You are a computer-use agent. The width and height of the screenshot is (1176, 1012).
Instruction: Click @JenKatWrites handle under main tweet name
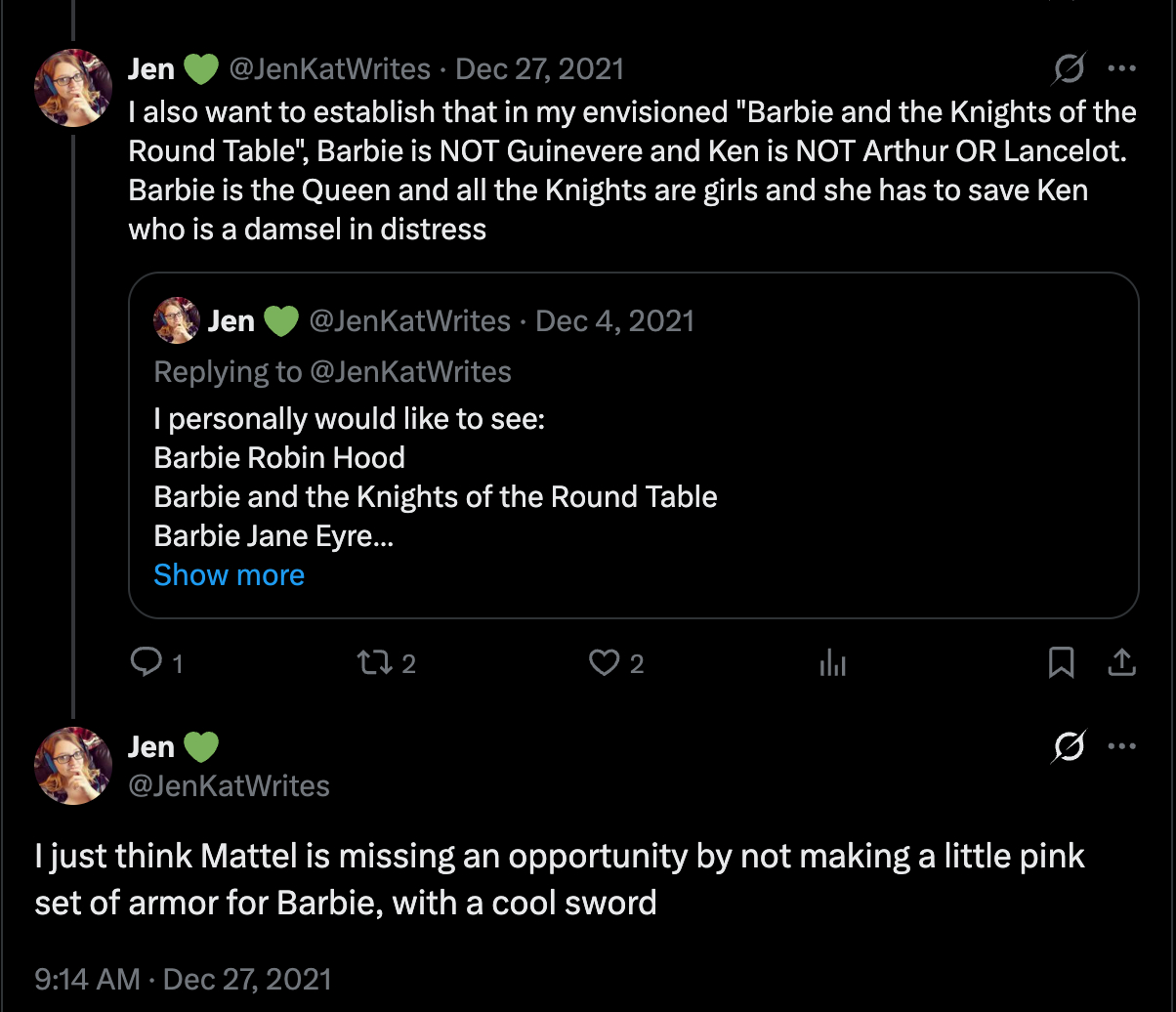pyautogui.click(x=229, y=785)
